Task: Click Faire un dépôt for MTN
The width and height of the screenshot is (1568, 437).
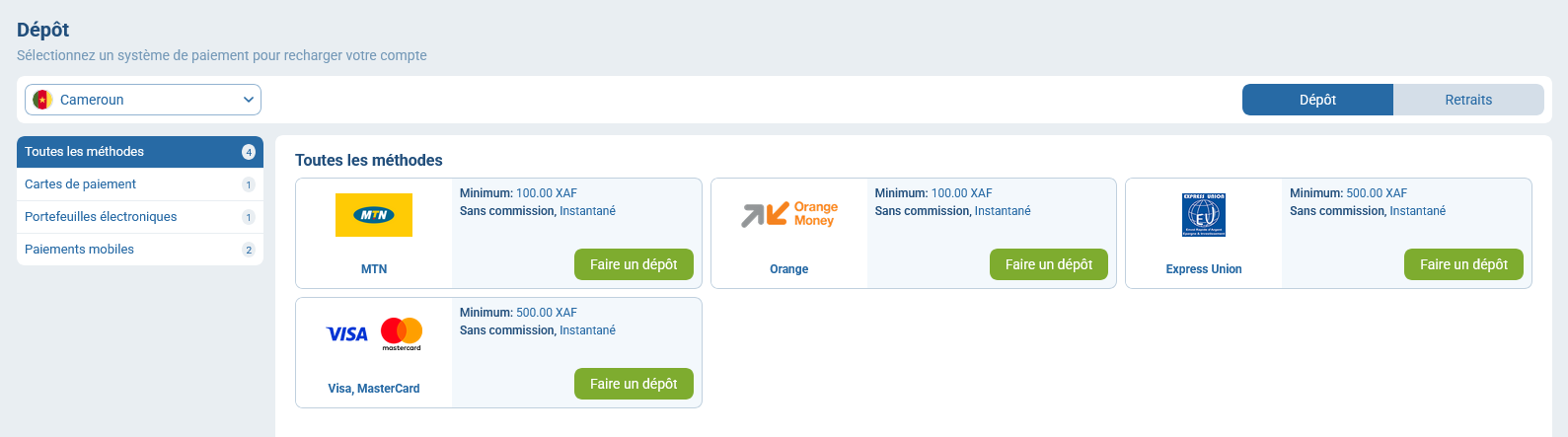Action: (634, 264)
